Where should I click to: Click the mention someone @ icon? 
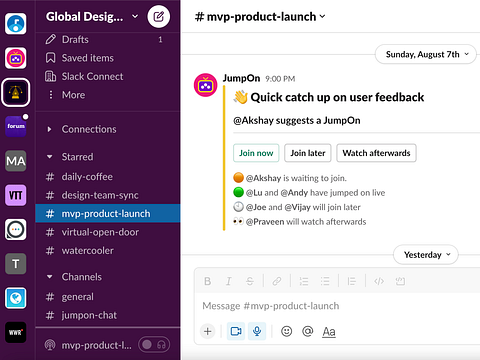click(307, 331)
